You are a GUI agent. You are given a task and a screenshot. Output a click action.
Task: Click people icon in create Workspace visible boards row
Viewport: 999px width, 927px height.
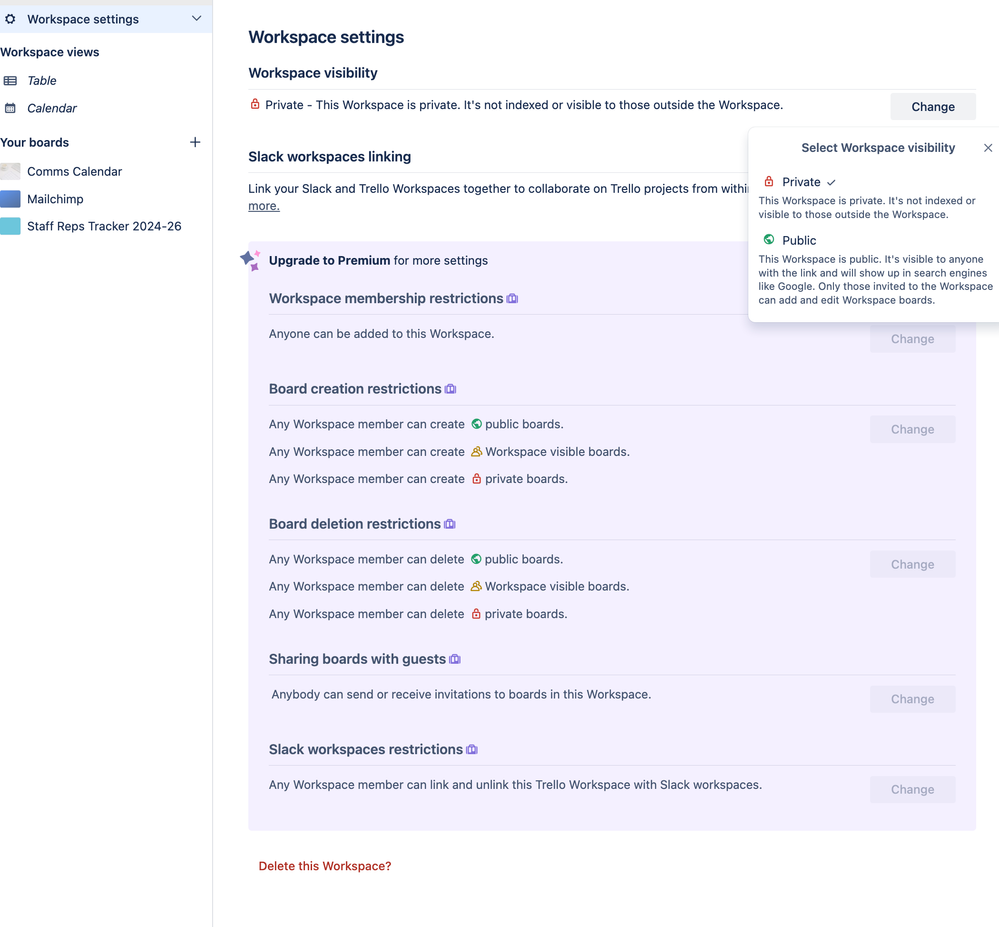tap(476, 451)
